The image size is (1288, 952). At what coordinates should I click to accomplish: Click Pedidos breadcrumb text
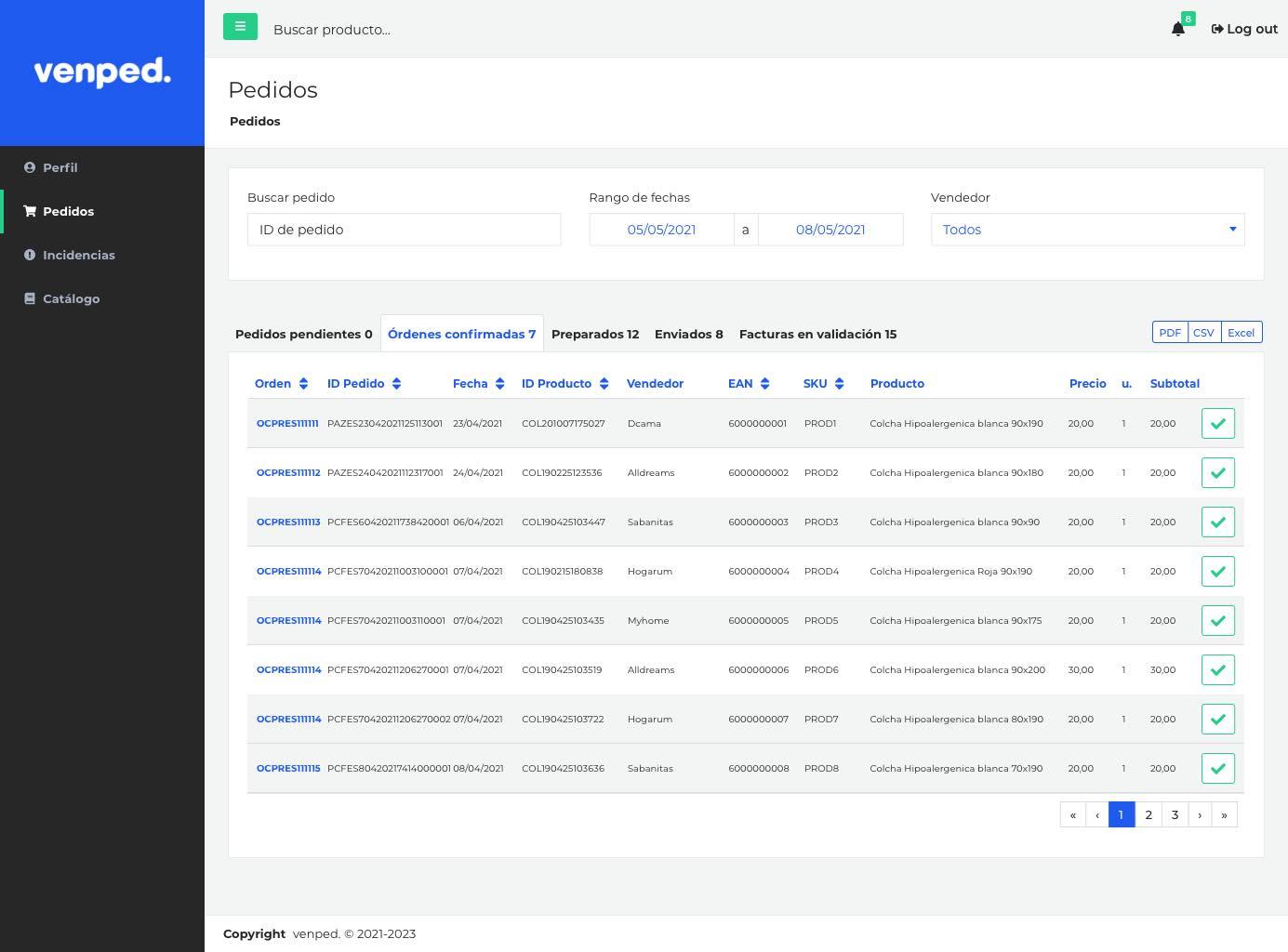pyautogui.click(x=255, y=121)
